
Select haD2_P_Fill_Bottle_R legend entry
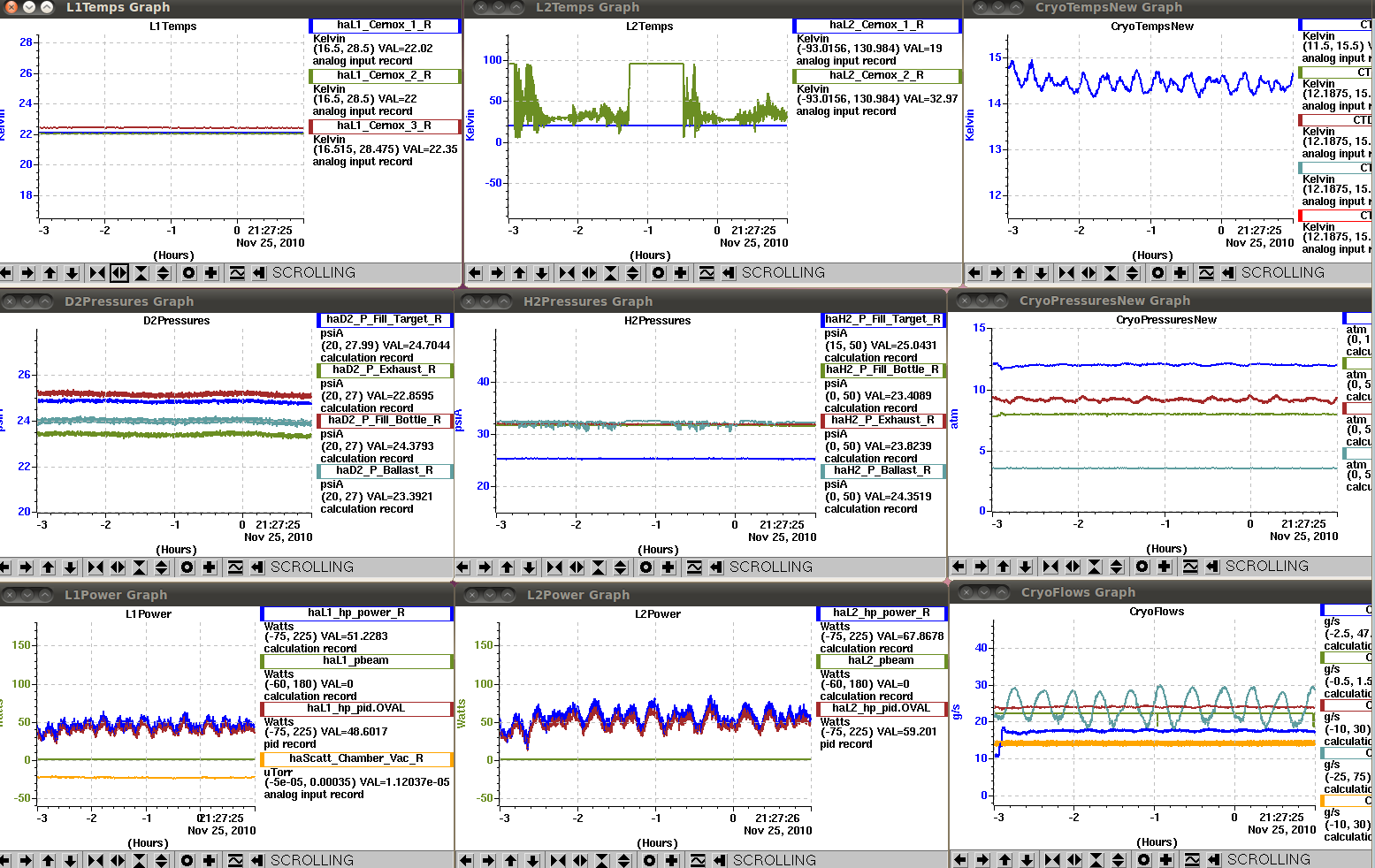click(385, 421)
